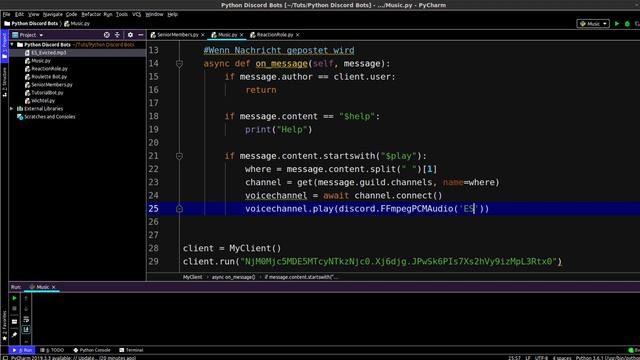640x360 pixels.
Task: Click the Down the Stack Trace arrow
Action: pos(26,309)
